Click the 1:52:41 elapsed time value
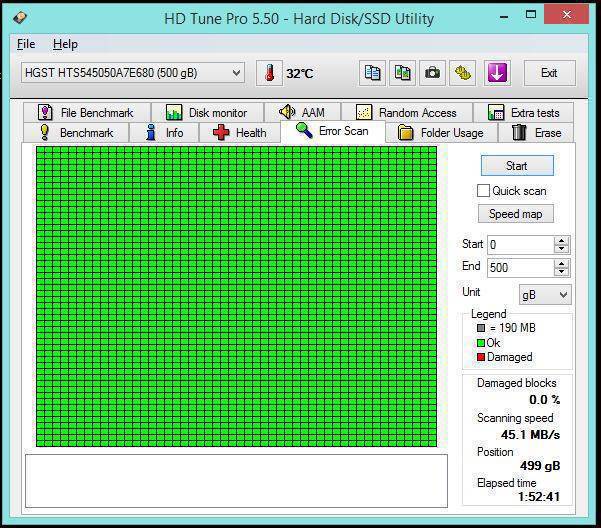 (539, 497)
